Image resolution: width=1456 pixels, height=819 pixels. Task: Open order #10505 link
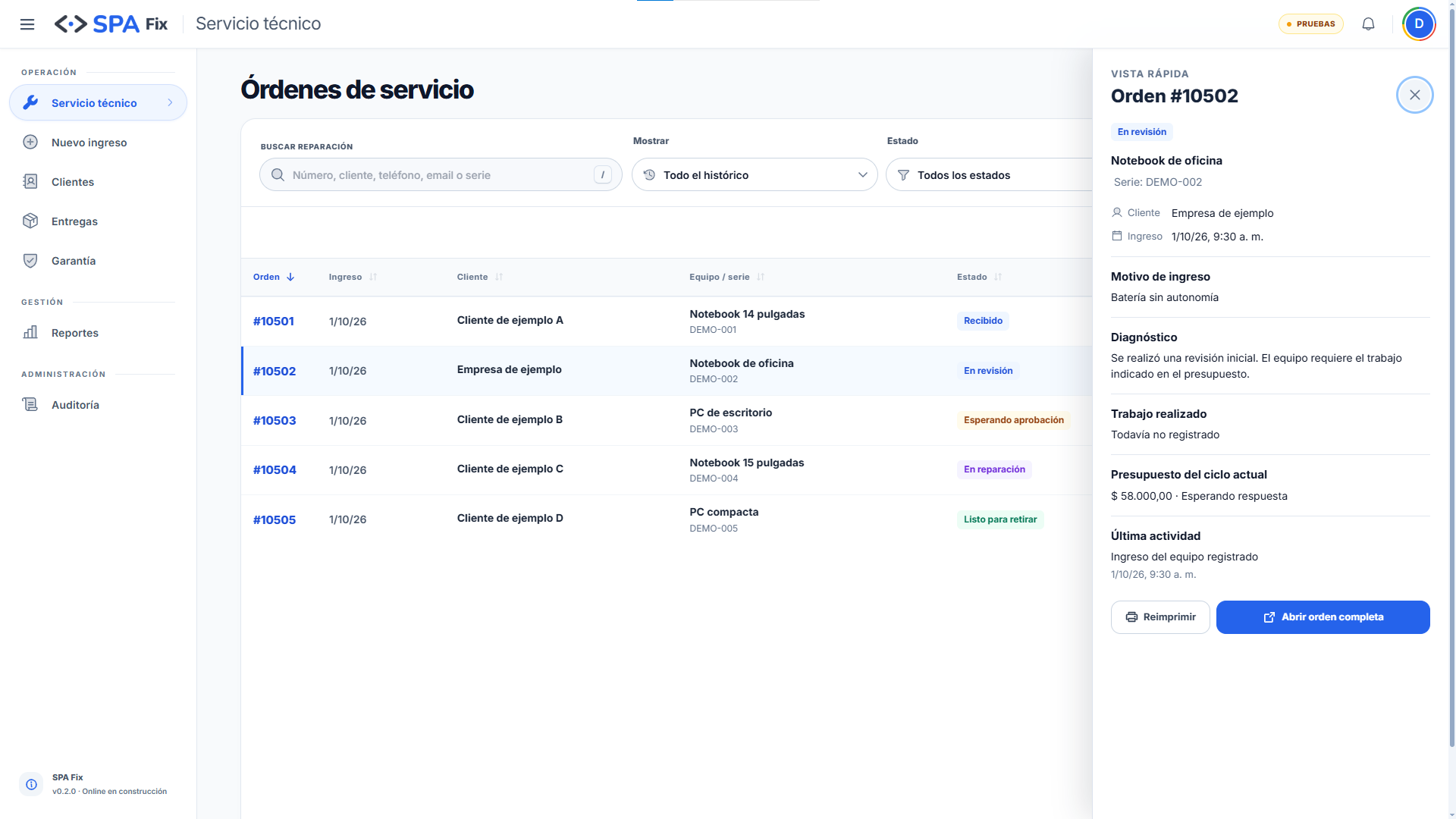click(275, 519)
